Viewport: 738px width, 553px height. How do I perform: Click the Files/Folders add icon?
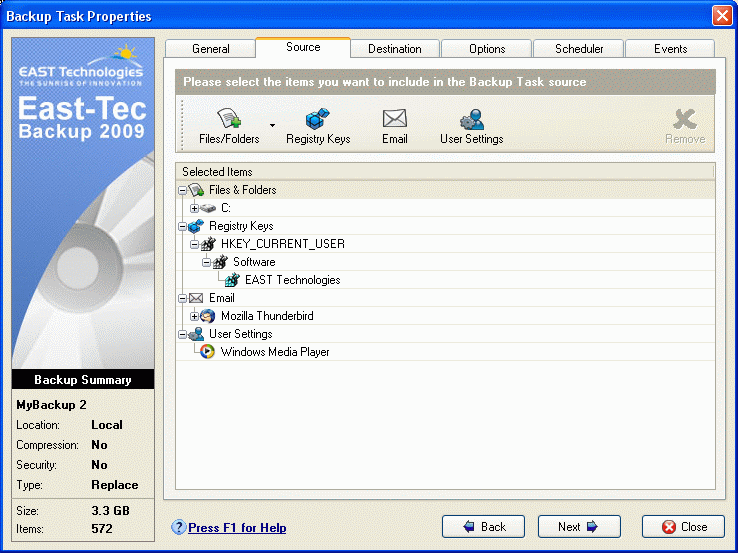click(229, 118)
